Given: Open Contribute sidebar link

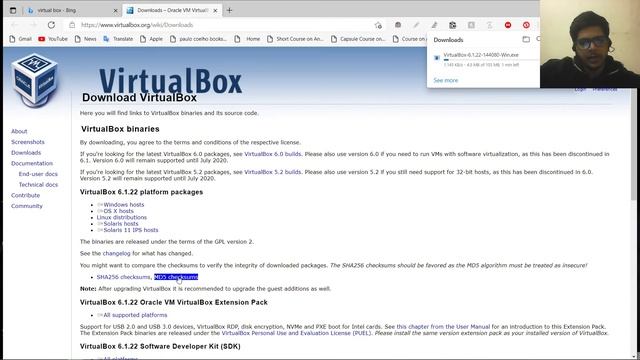Looking at the screenshot, I should 25,195.
